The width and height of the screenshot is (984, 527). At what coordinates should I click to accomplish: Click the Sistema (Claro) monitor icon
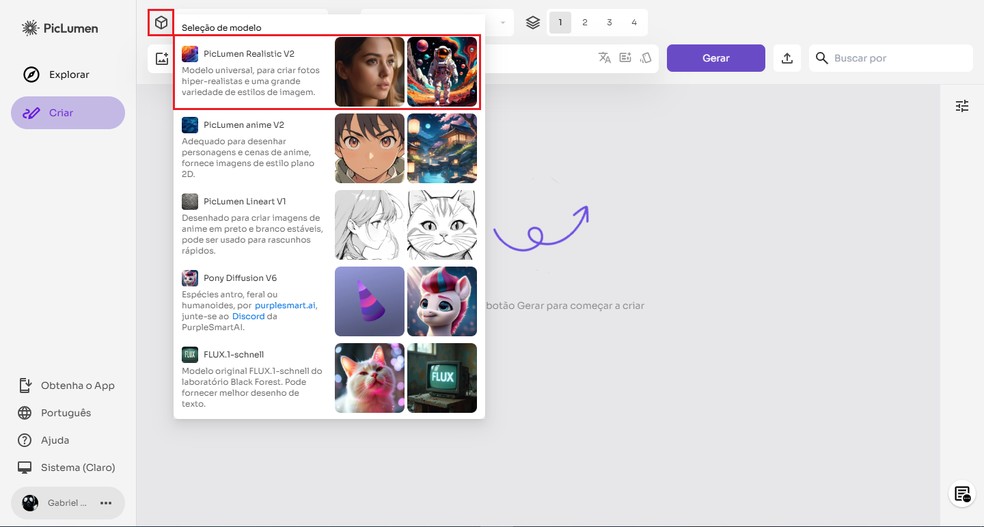[24, 467]
